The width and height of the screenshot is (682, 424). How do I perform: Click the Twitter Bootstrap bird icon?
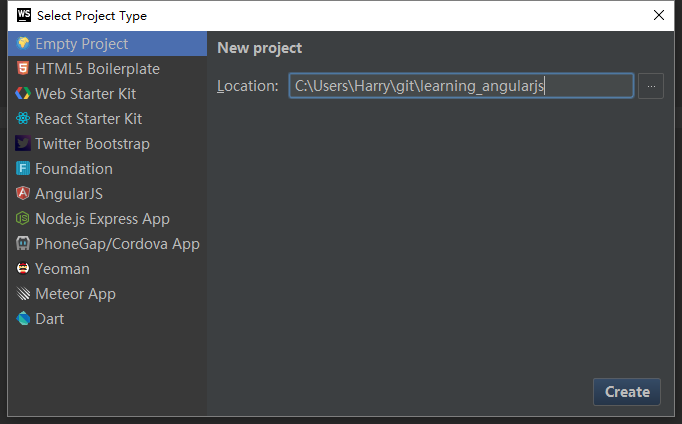(x=23, y=144)
